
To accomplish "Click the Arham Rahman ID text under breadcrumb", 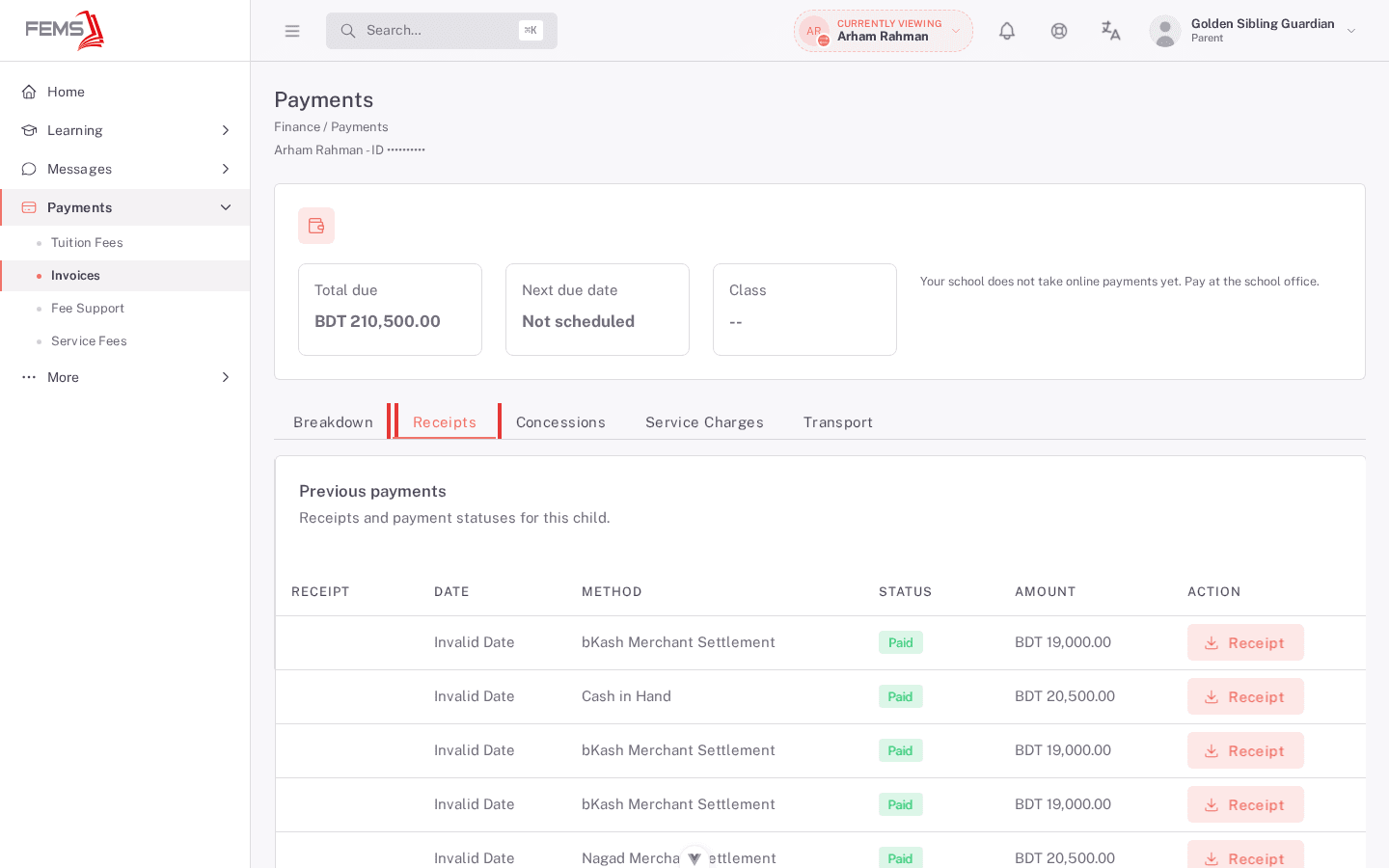I will 349,150.
